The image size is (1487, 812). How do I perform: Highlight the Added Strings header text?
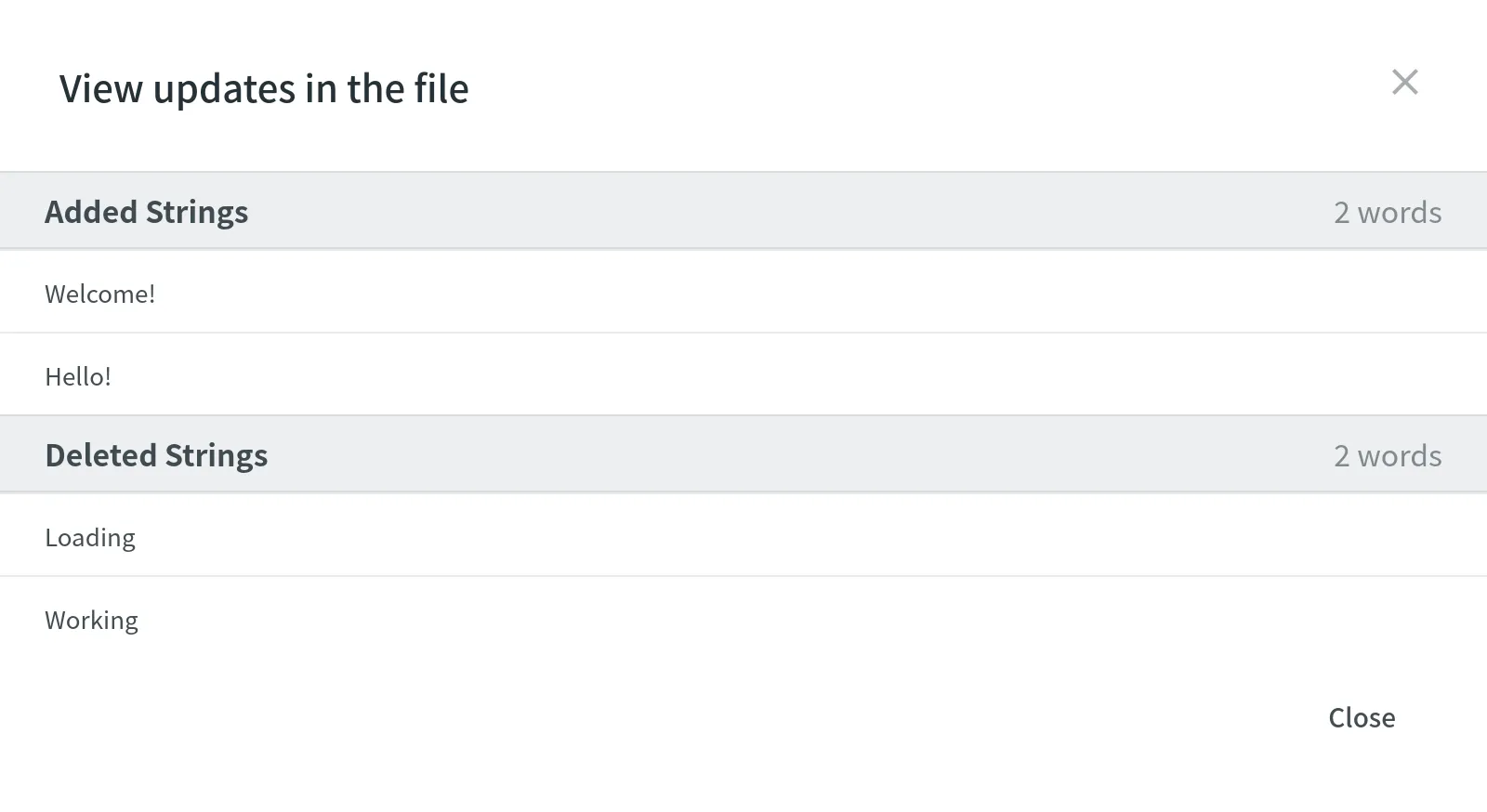pyautogui.click(x=146, y=212)
